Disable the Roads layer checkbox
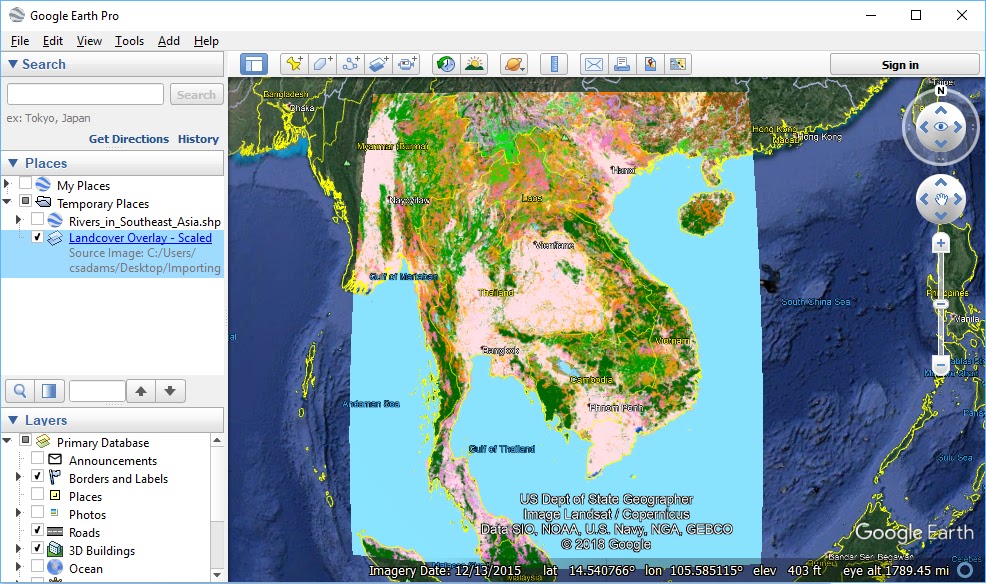 click(x=37, y=530)
